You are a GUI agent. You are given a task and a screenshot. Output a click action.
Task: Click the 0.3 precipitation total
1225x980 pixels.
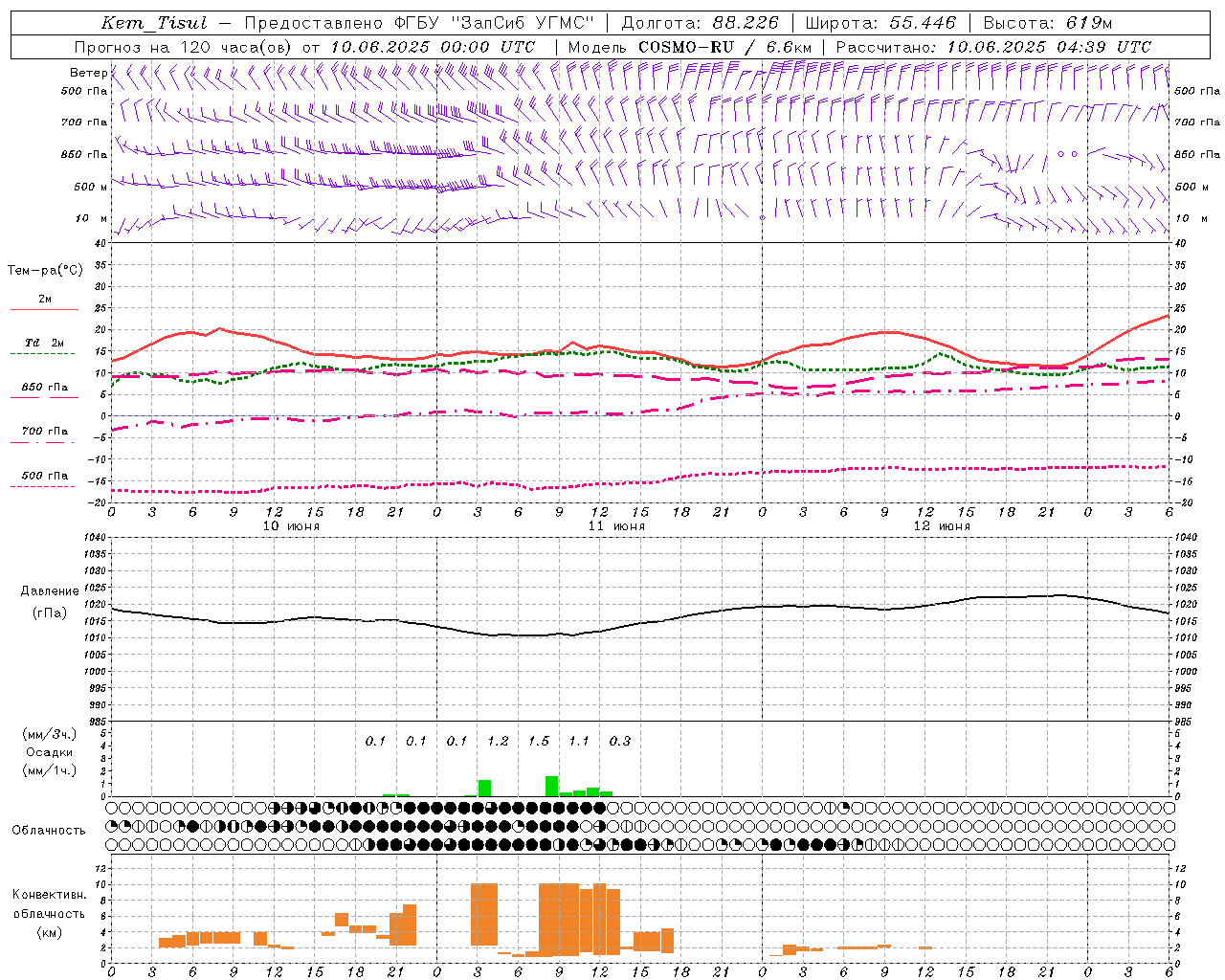click(x=620, y=741)
